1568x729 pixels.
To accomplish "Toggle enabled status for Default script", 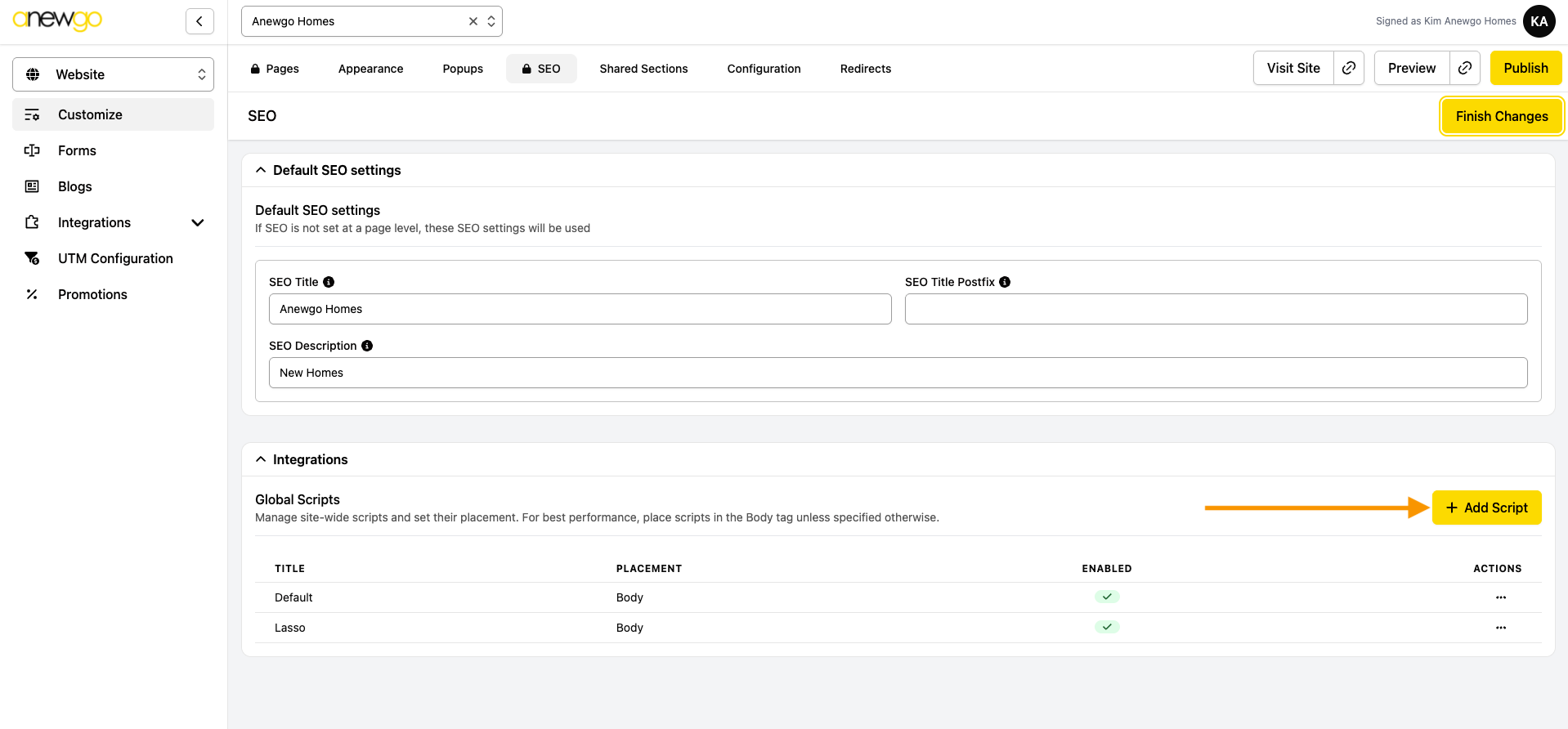I will tap(1107, 597).
